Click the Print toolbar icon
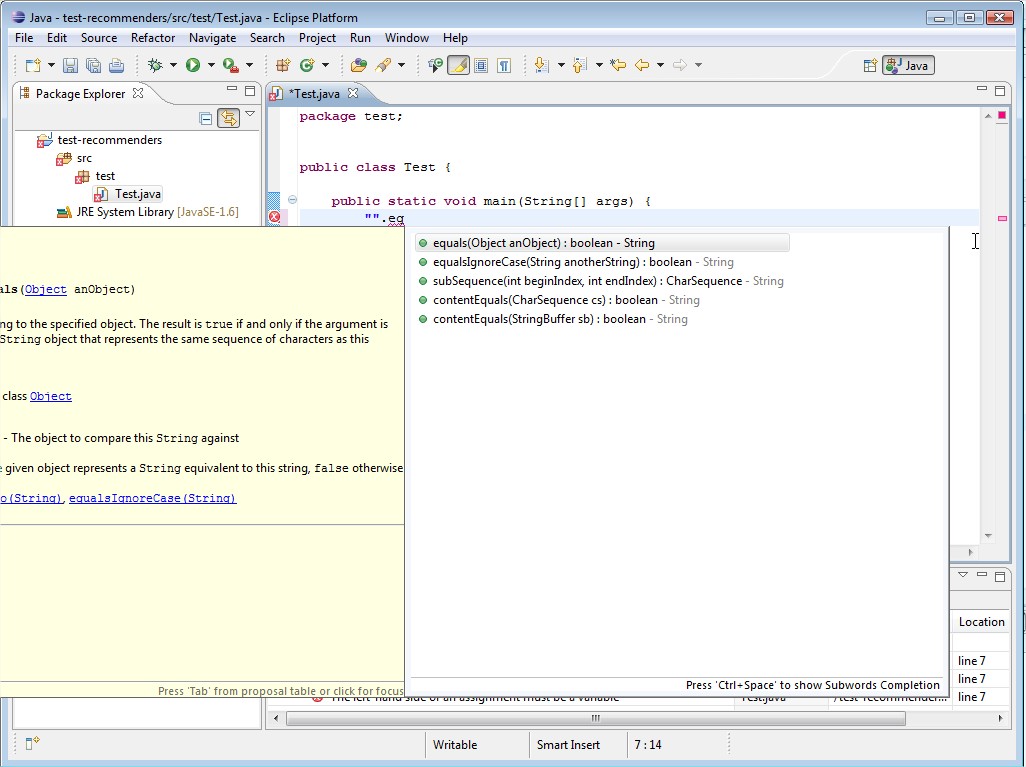 116,65
